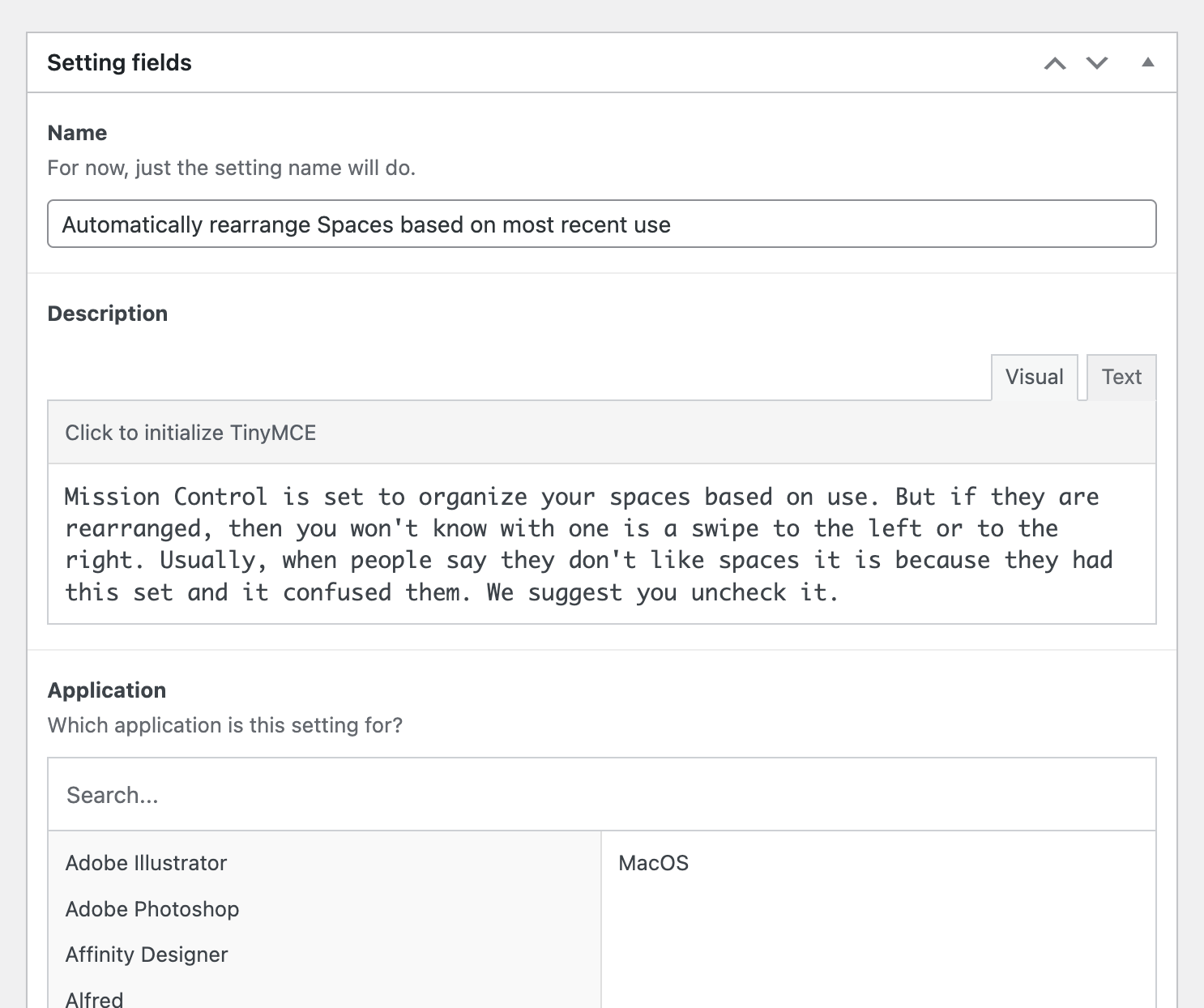Click to initialize TinyMCE bar
1204x1008 pixels.
[x=602, y=433]
